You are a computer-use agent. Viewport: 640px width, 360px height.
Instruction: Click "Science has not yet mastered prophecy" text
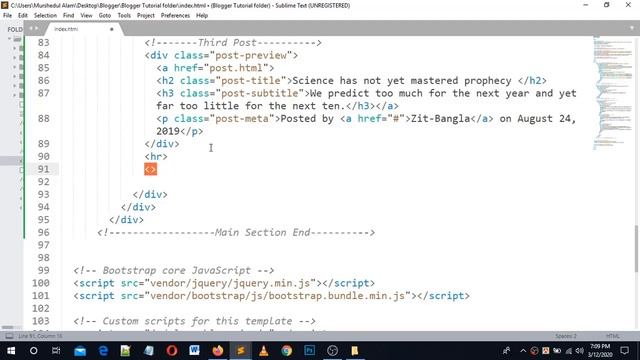[402, 80]
